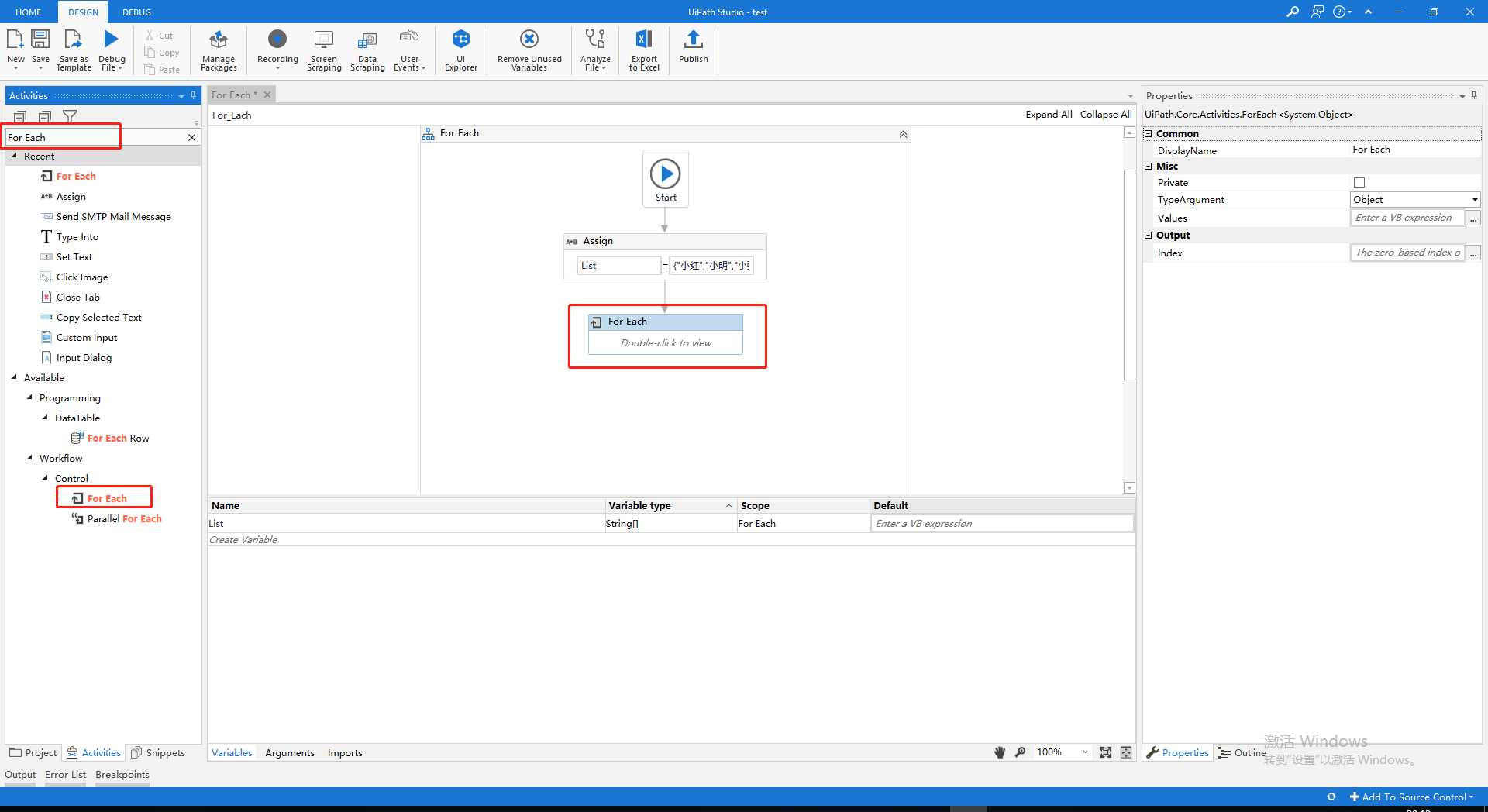Click Collapse All icon in Activities panel
This screenshot has height=812, width=1488.
(x=45, y=117)
